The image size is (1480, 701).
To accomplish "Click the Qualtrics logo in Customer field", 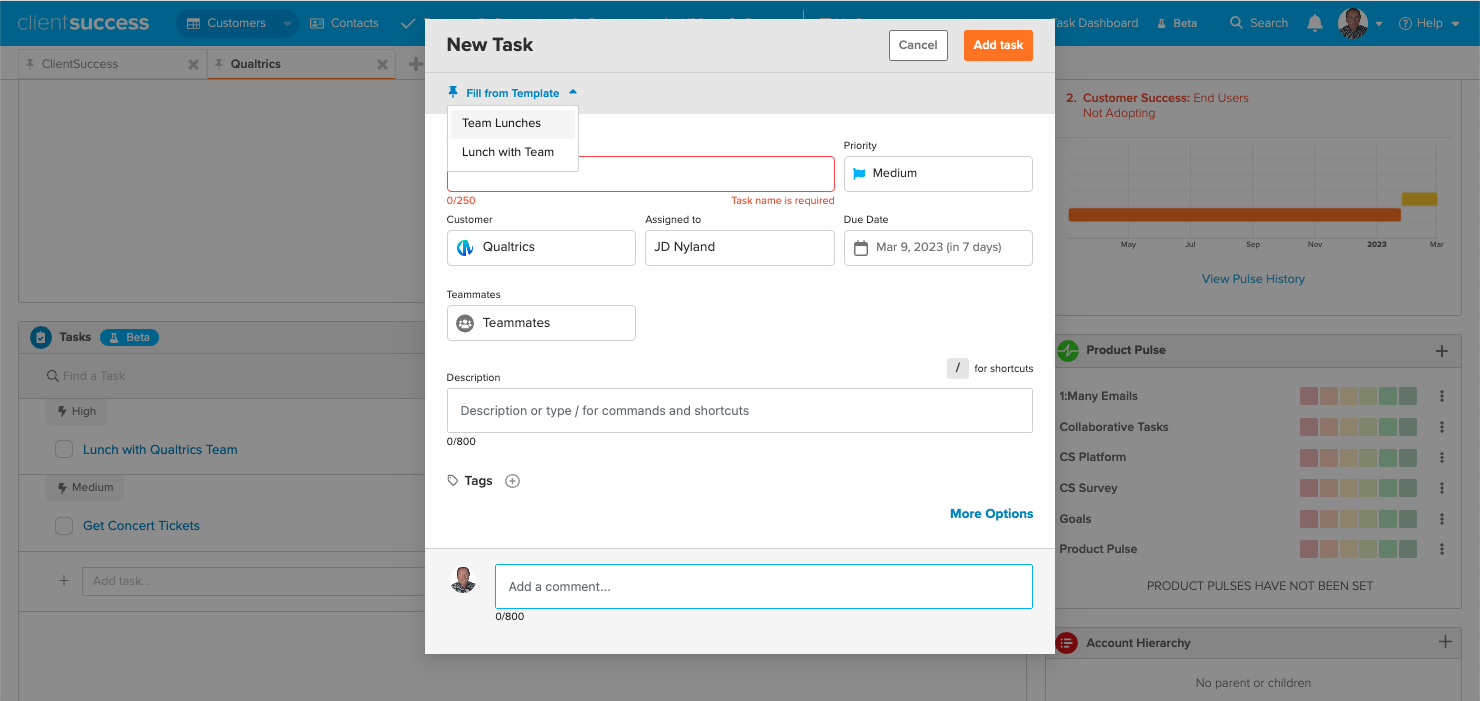I will coord(465,247).
